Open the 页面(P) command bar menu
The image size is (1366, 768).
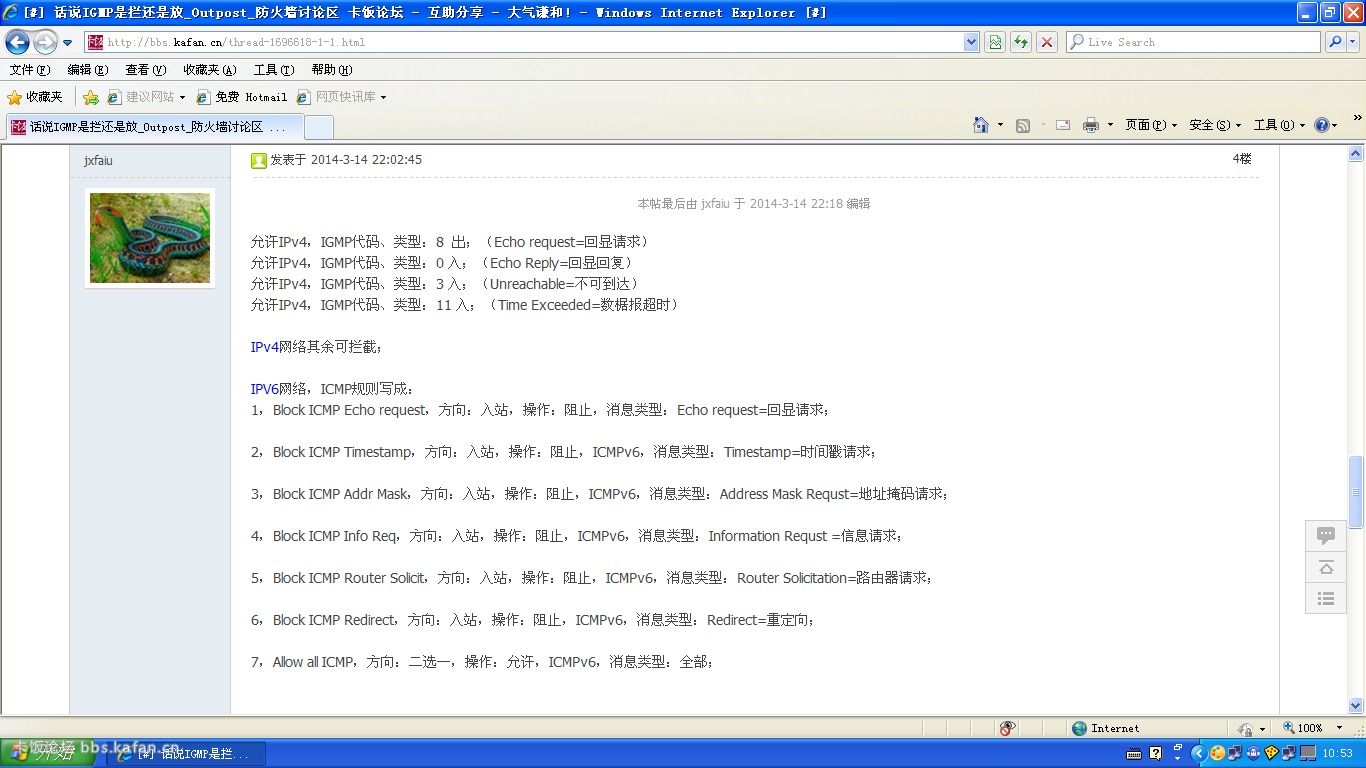tap(1151, 125)
